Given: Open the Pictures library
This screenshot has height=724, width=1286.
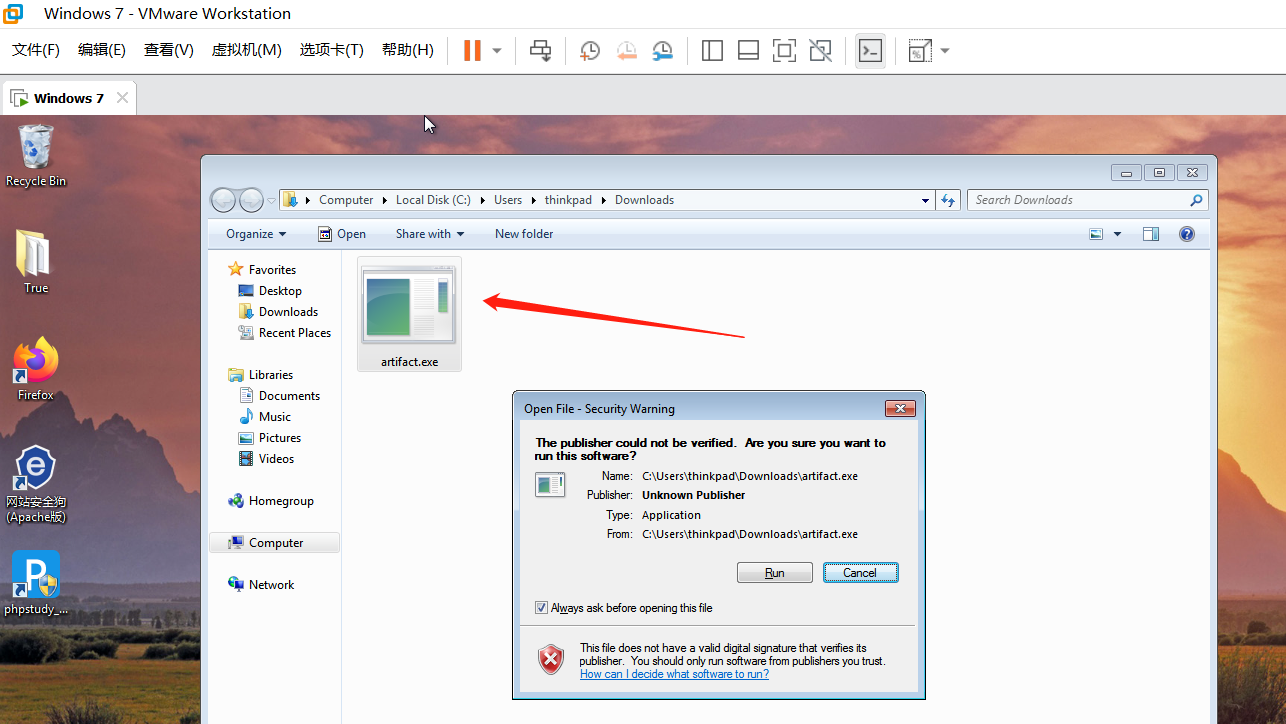Looking at the screenshot, I should pos(270,438).
